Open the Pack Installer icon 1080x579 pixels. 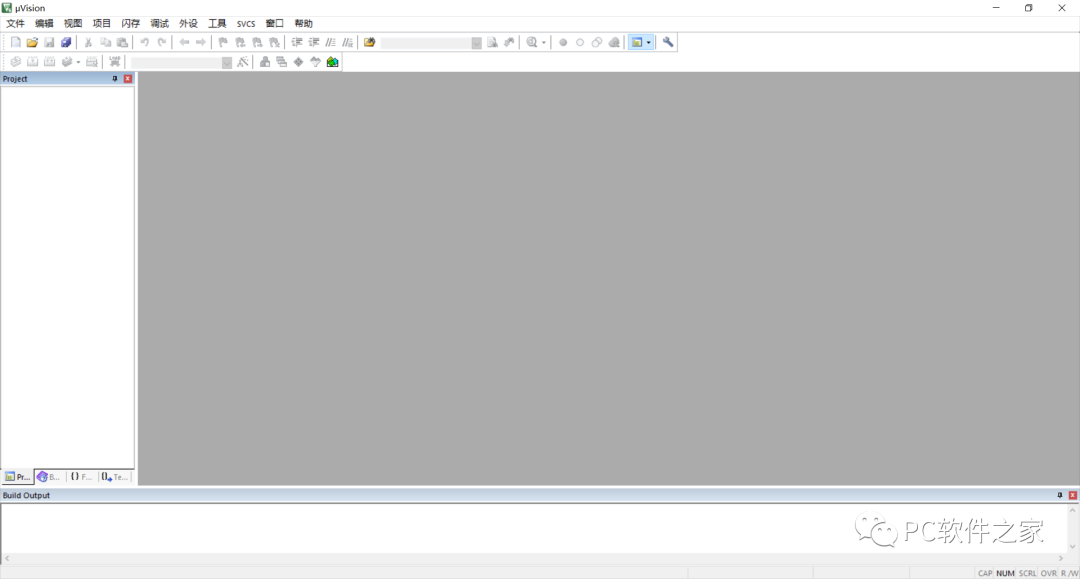333,62
